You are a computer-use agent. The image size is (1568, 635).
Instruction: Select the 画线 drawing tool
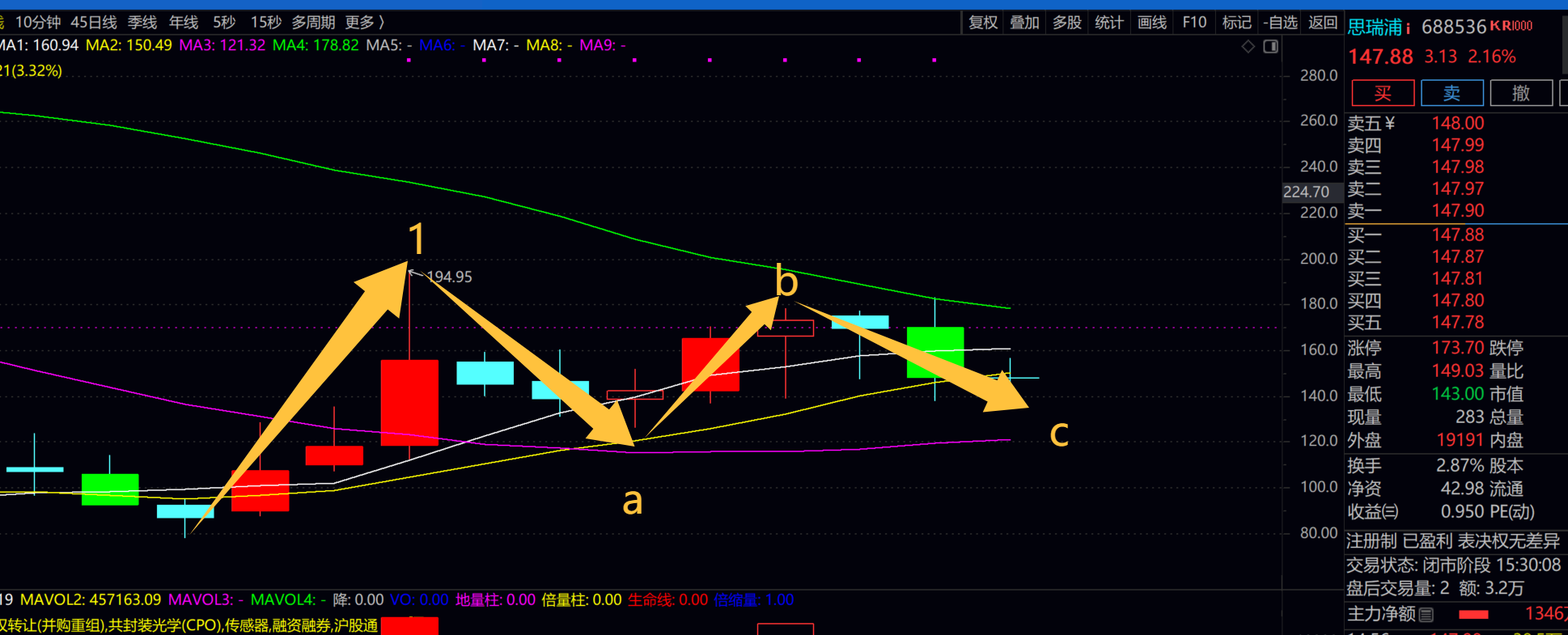click(1151, 23)
